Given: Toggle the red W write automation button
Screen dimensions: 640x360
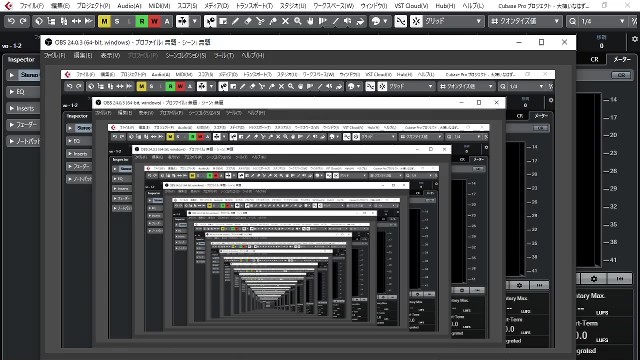Looking at the screenshot, I should pos(154,21).
